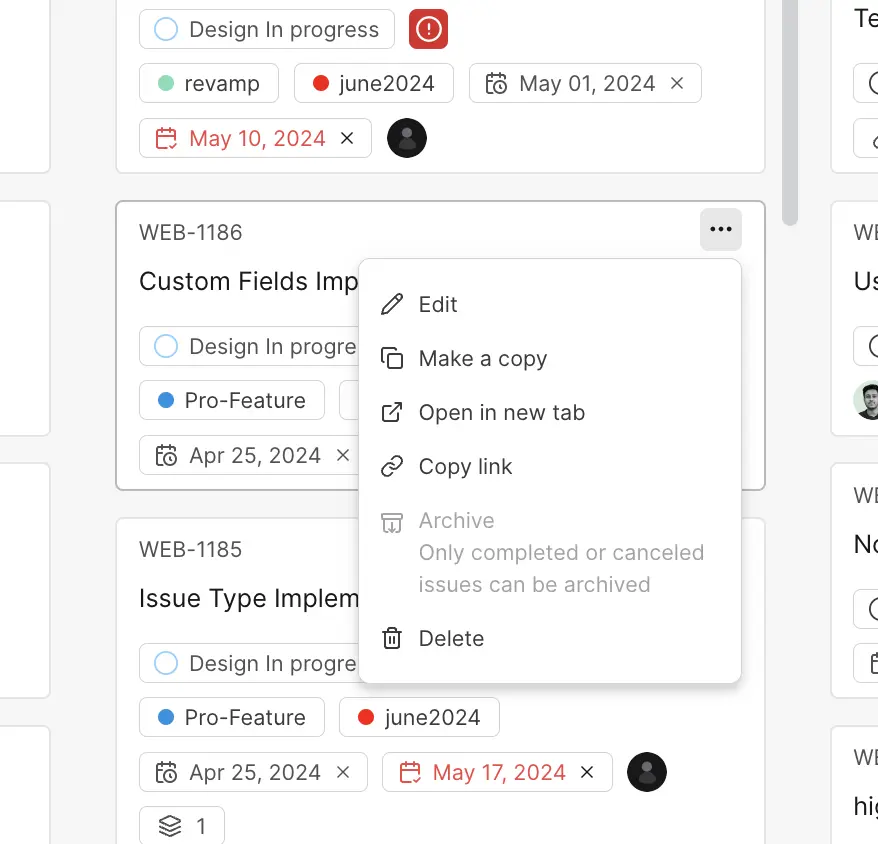Choose Open in new tab
Screen dimensions: 878x844
click(x=501, y=412)
